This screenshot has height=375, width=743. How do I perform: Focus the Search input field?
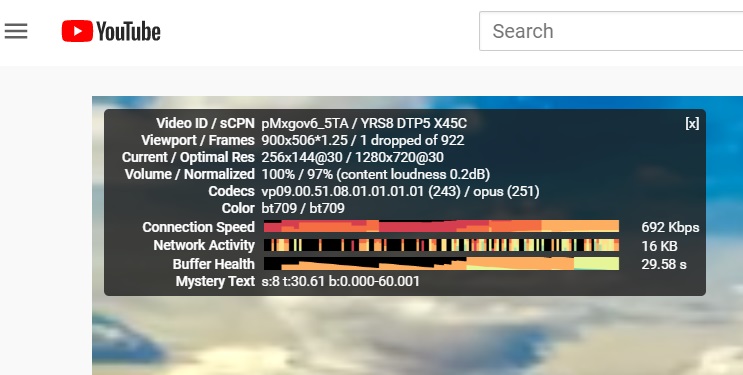[x=611, y=31]
